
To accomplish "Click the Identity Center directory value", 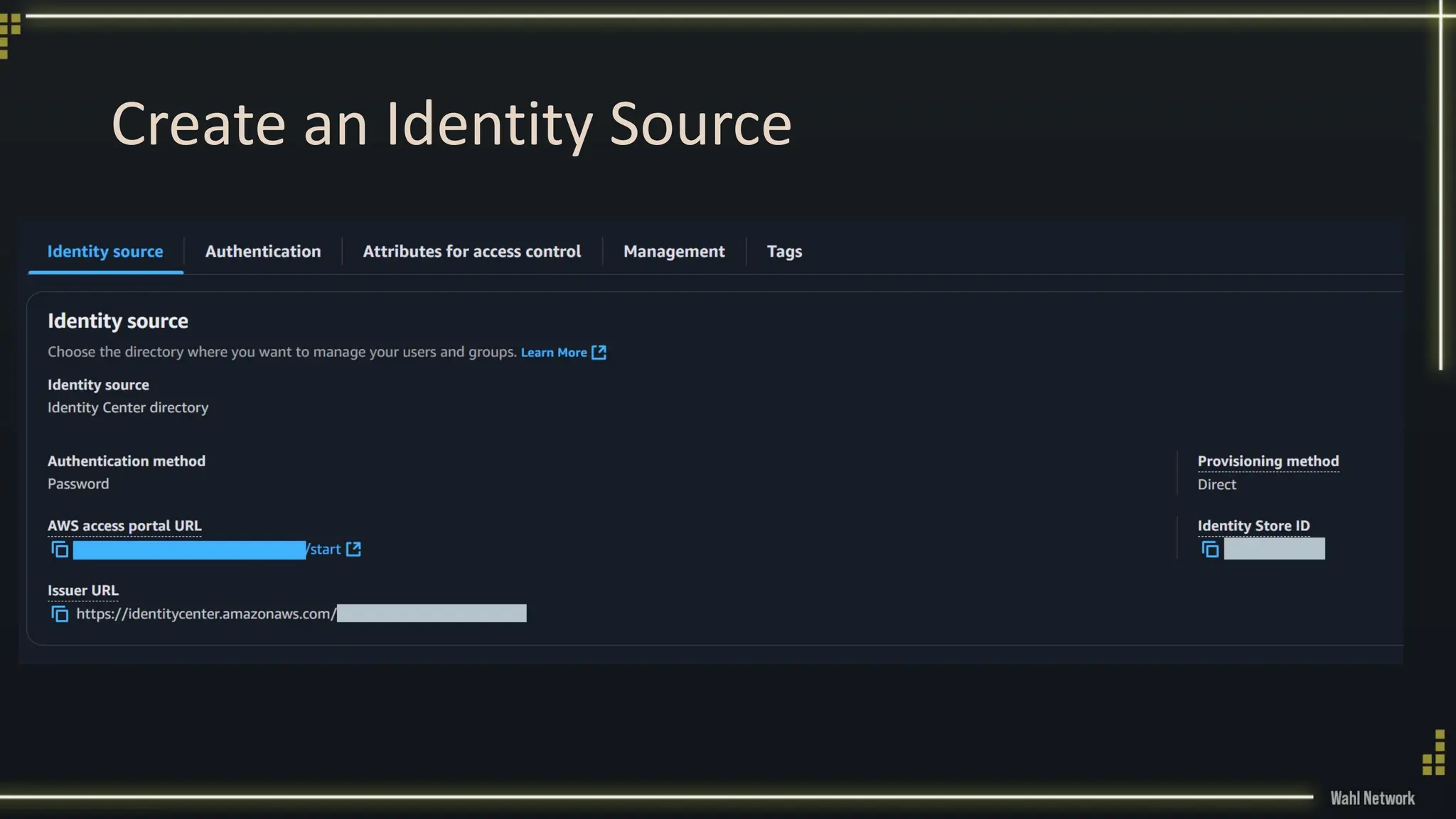I will pyautogui.click(x=128, y=408).
